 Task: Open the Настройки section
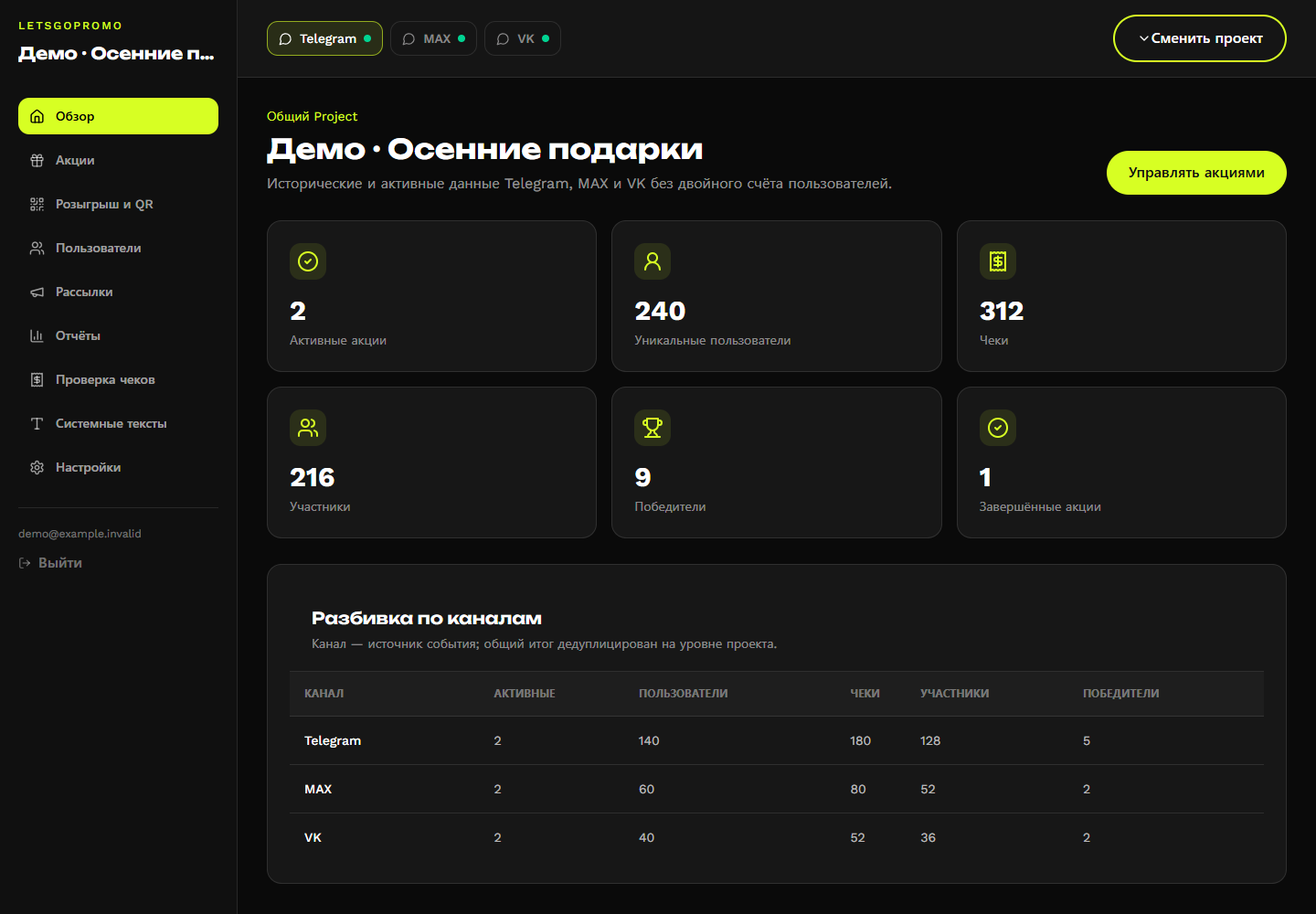pos(118,467)
